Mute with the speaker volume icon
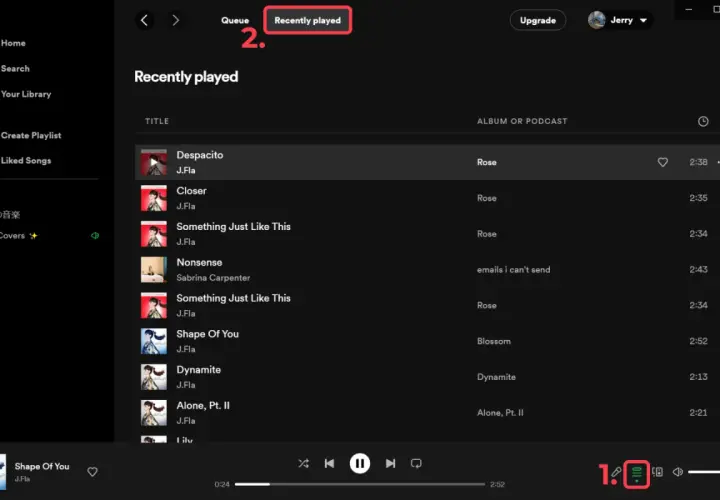720x500 pixels. point(678,472)
